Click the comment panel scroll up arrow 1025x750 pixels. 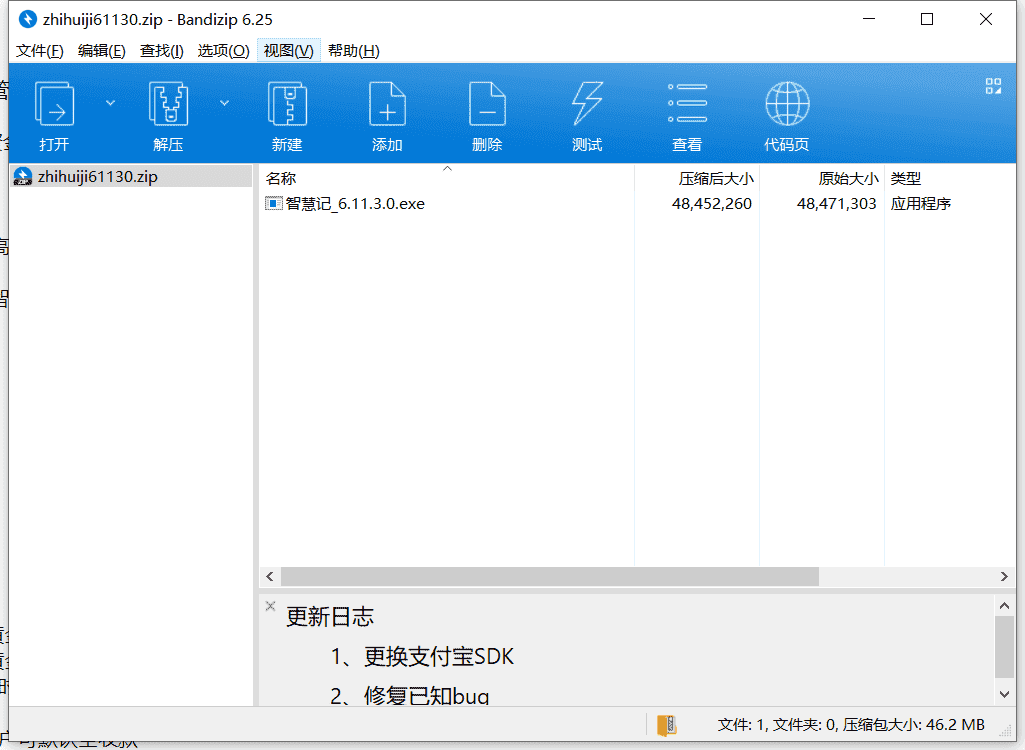point(1004,606)
